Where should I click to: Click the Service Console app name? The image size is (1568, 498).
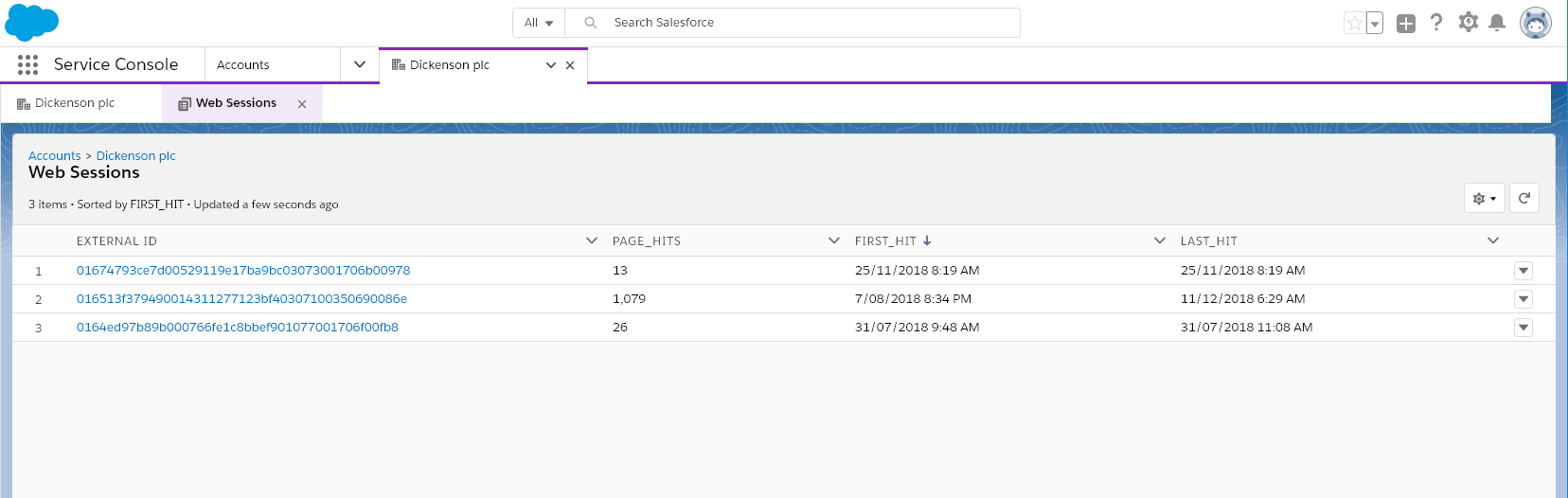coord(116,64)
